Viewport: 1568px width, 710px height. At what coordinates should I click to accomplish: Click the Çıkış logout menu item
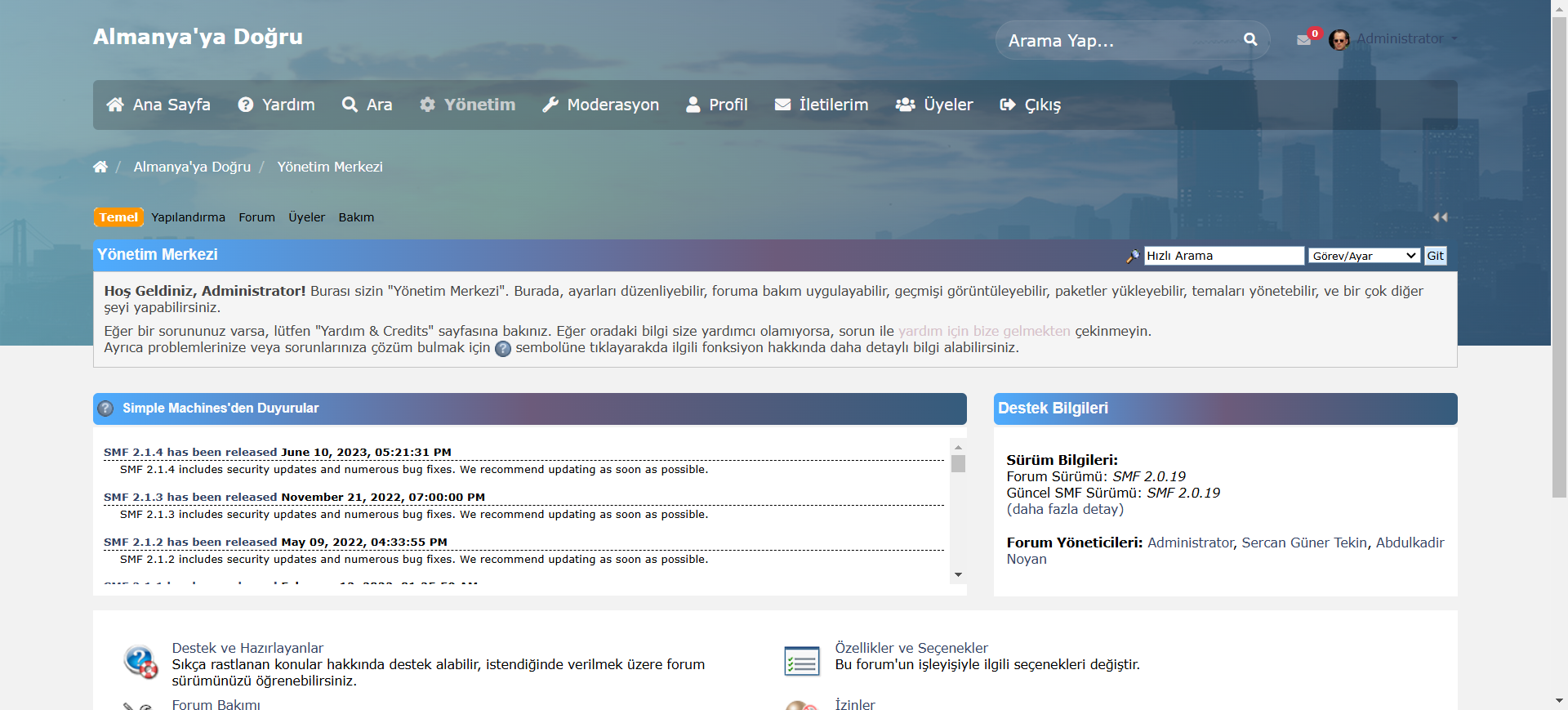1031,105
